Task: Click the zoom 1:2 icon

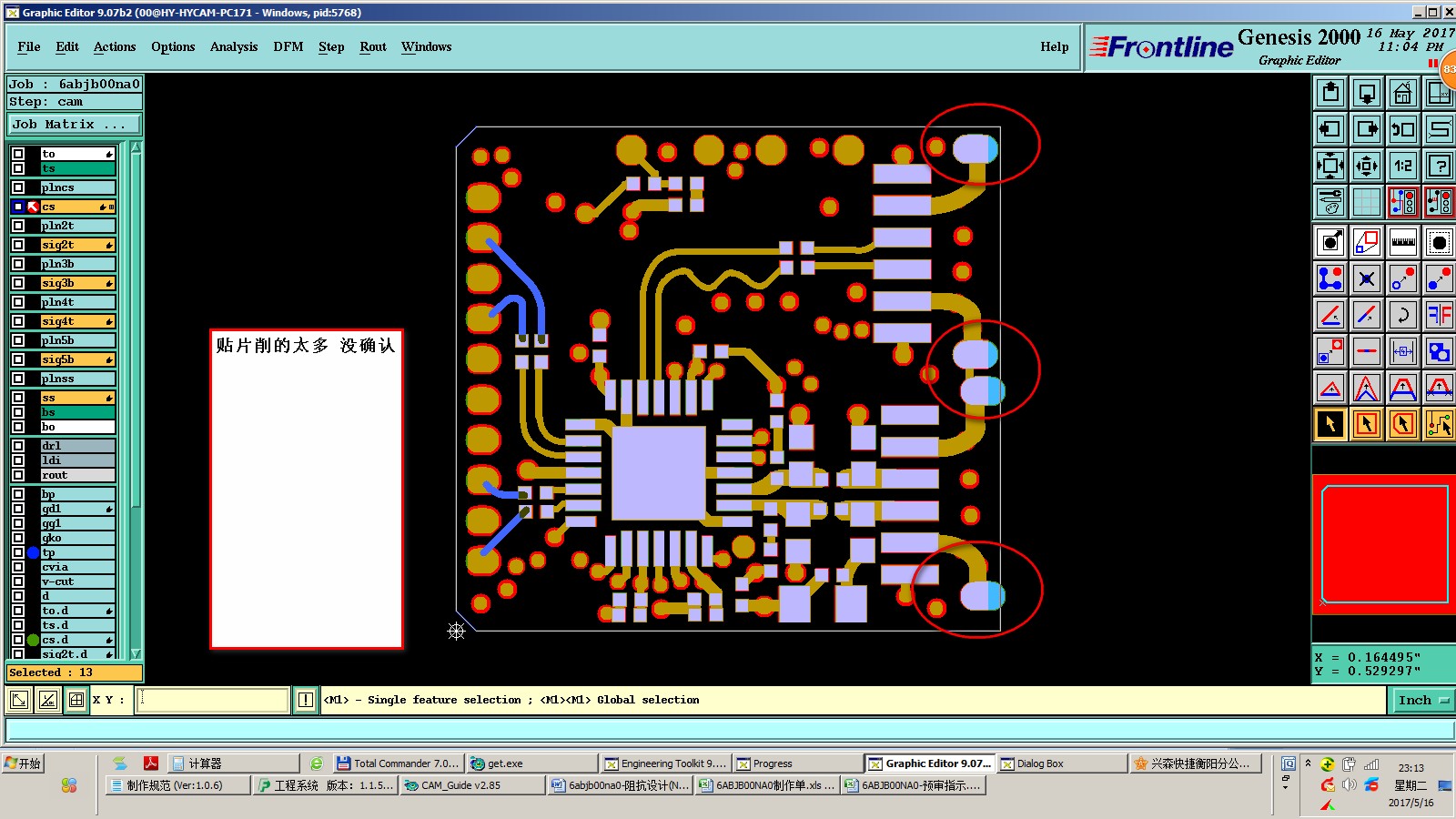Action: [x=1402, y=166]
